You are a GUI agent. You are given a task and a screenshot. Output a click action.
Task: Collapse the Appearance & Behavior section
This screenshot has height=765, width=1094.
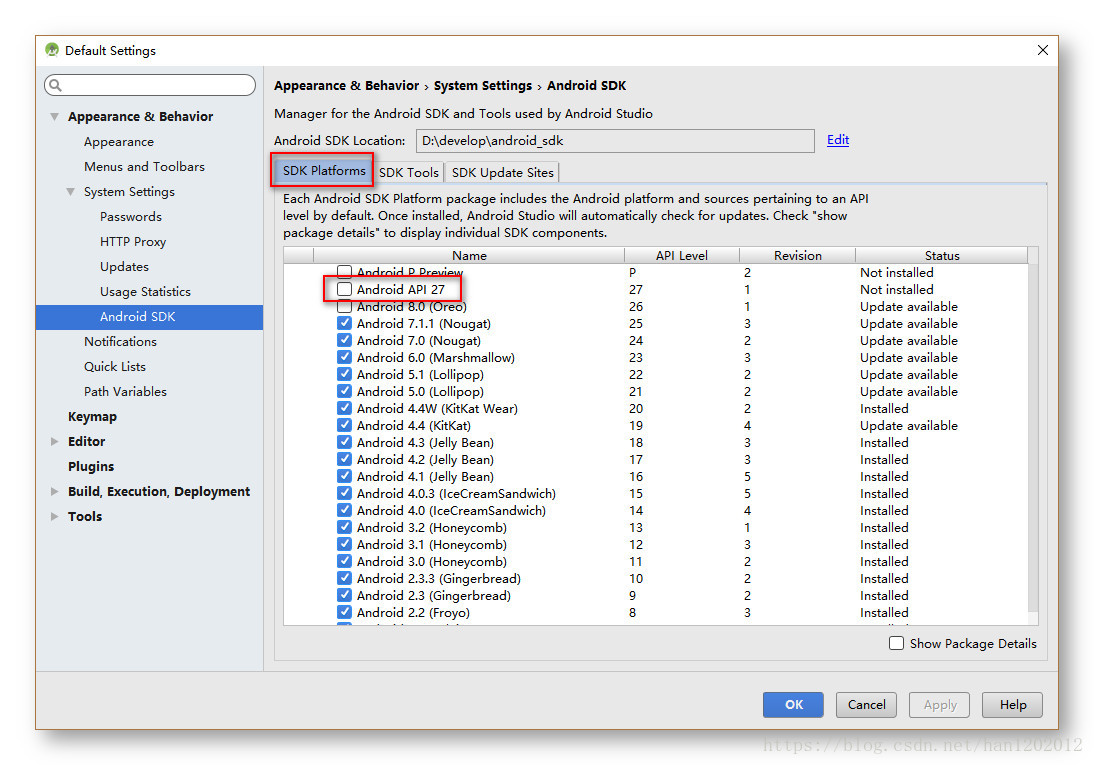tap(54, 117)
